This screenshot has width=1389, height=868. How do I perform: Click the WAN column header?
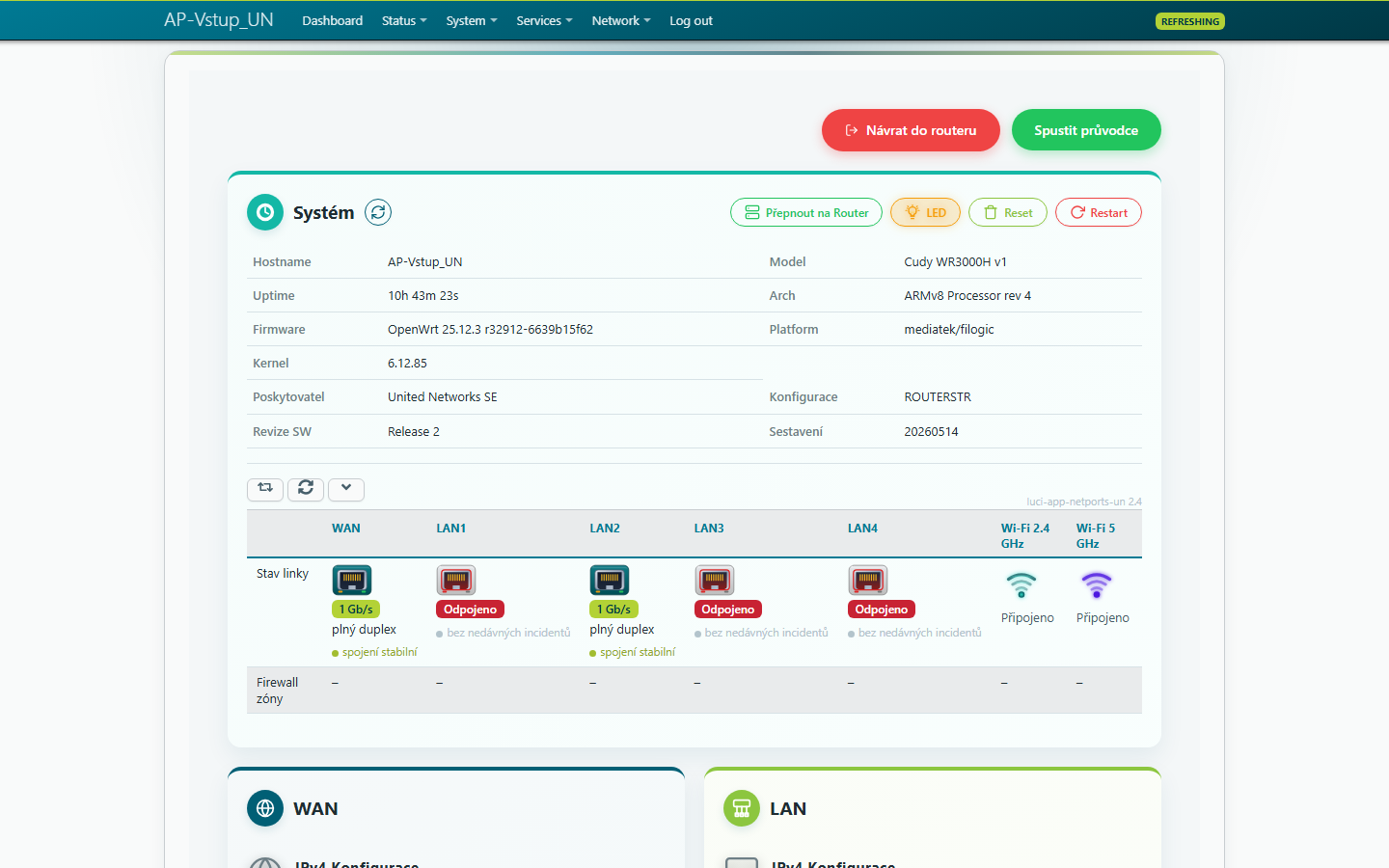[346, 528]
